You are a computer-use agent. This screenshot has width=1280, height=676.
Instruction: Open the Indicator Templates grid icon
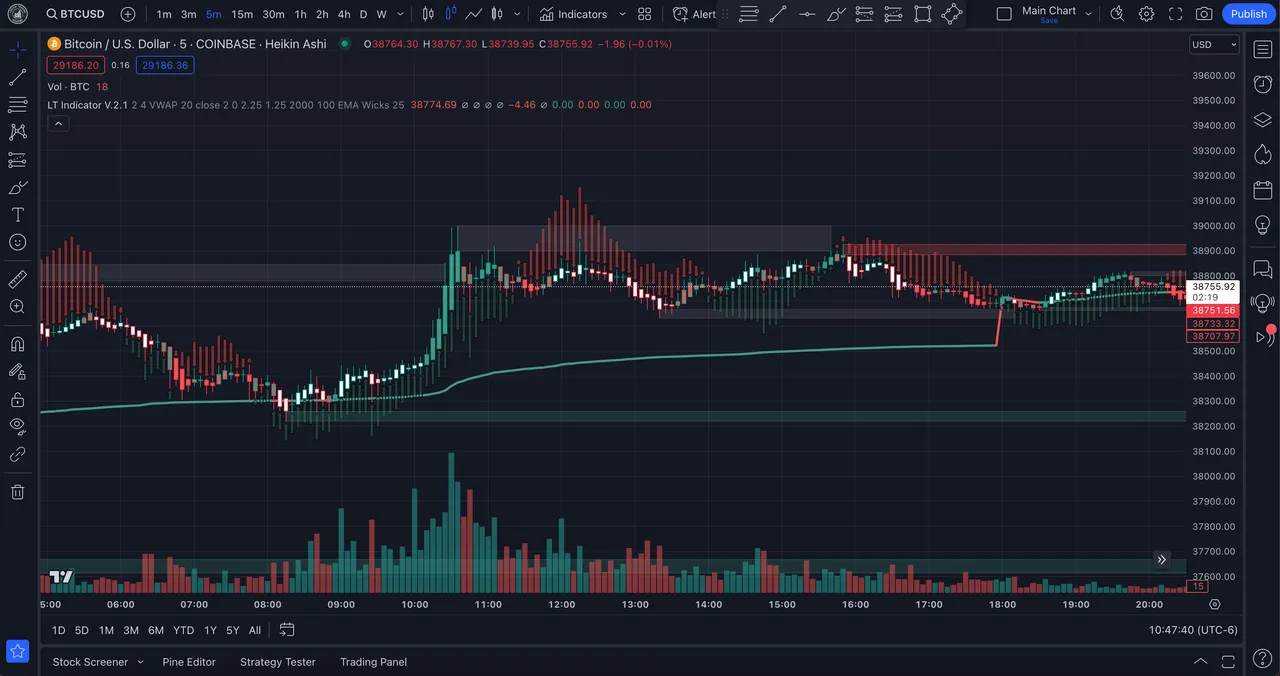(645, 14)
